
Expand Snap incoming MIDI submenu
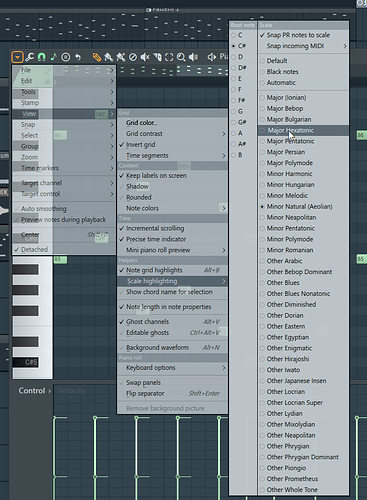(303, 46)
